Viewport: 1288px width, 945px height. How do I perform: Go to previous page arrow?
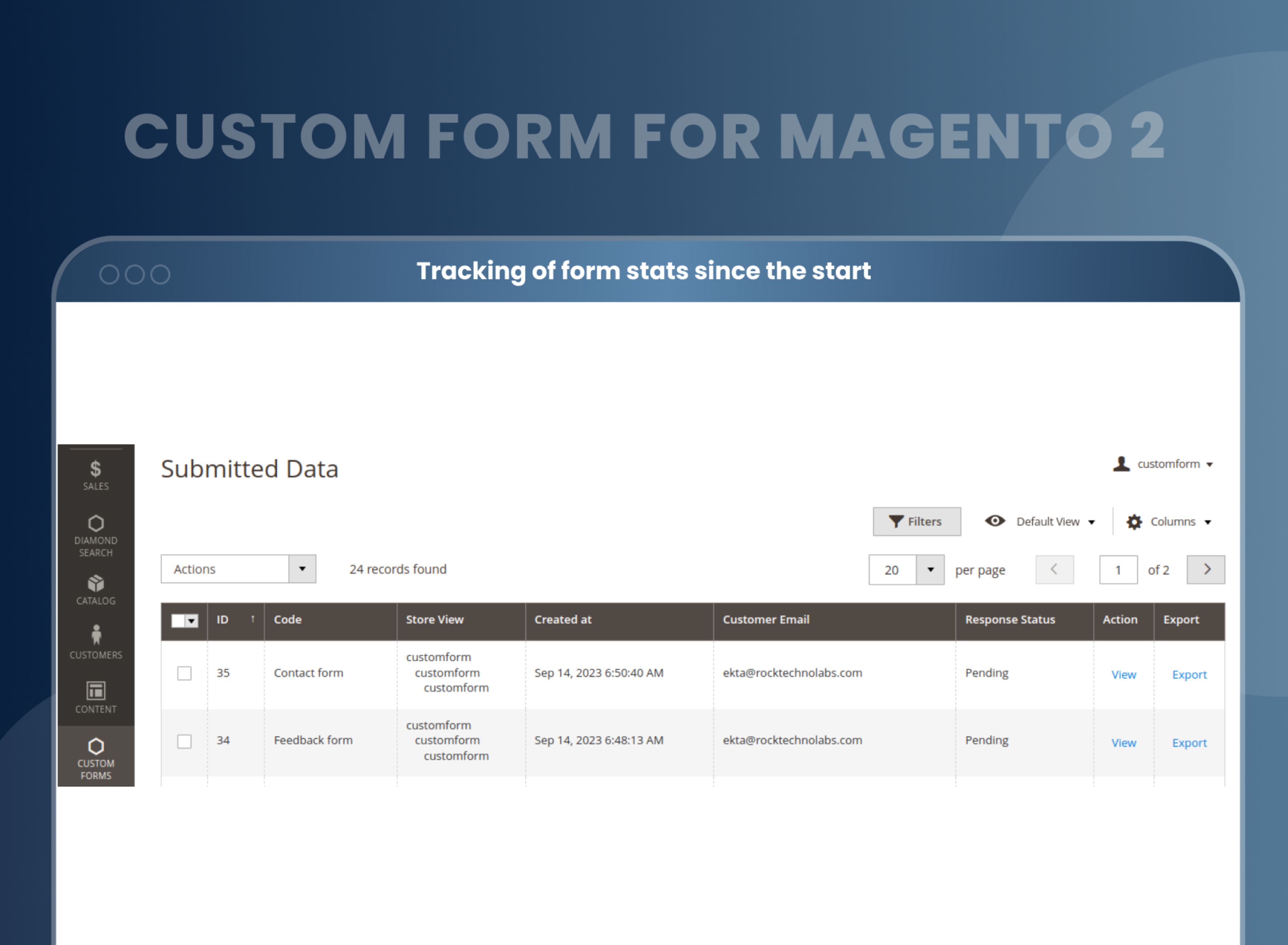click(1054, 569)
